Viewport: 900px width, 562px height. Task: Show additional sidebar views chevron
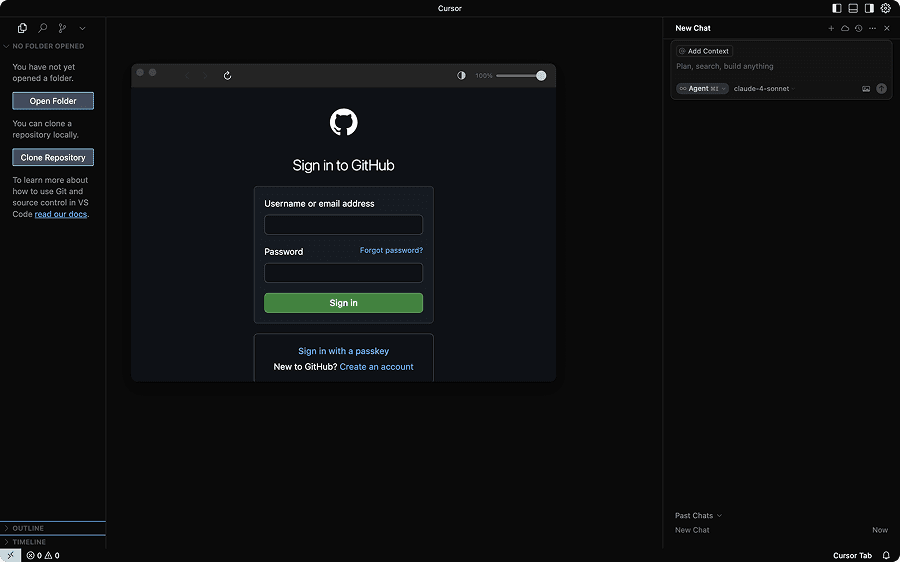tap(82, 28)
